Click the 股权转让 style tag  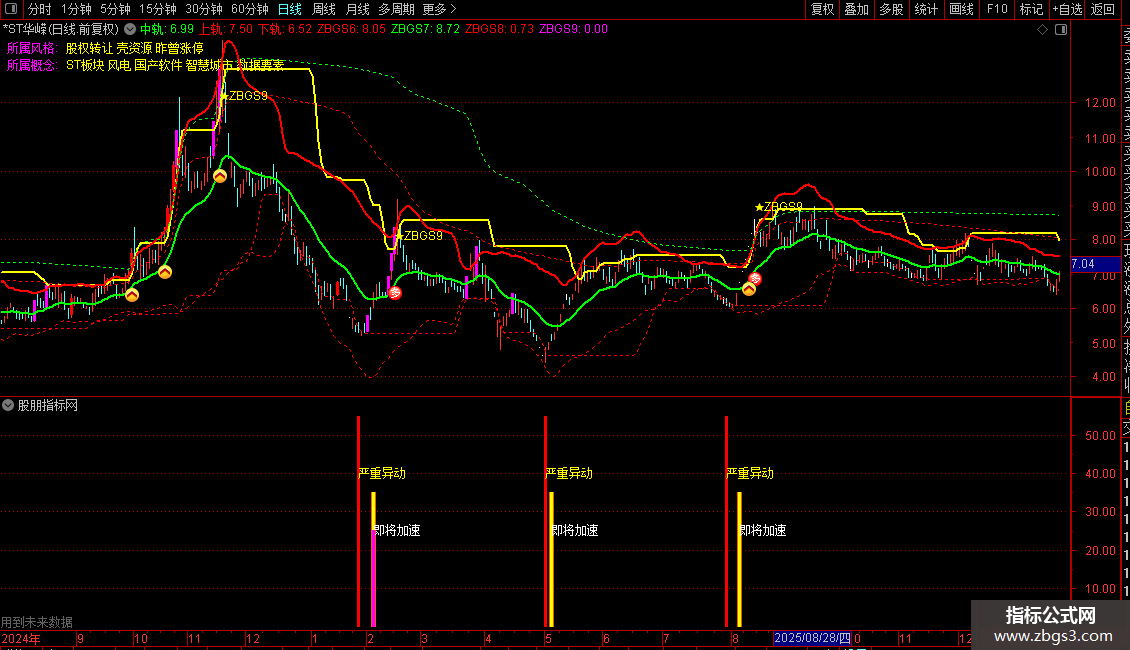click(x=89, y=48)
